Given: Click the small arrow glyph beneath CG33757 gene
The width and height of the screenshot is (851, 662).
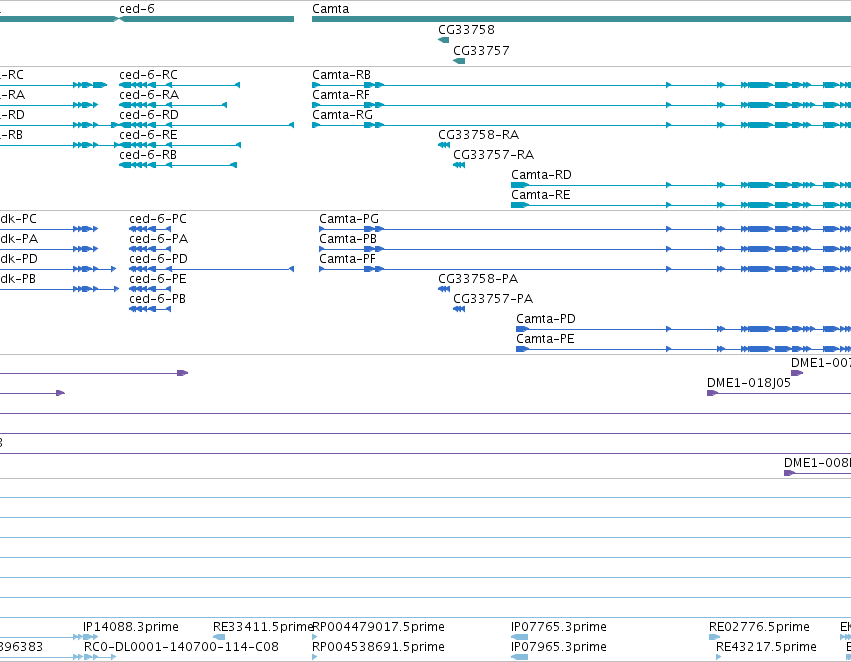Looking at the screenshot, I should click(459, 61).
